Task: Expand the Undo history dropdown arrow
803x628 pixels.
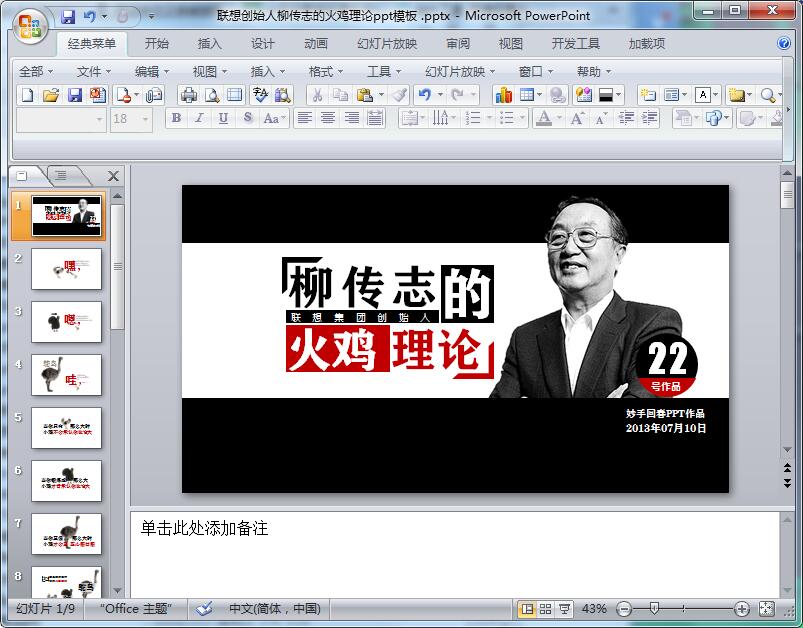Action: click(440, 95)
